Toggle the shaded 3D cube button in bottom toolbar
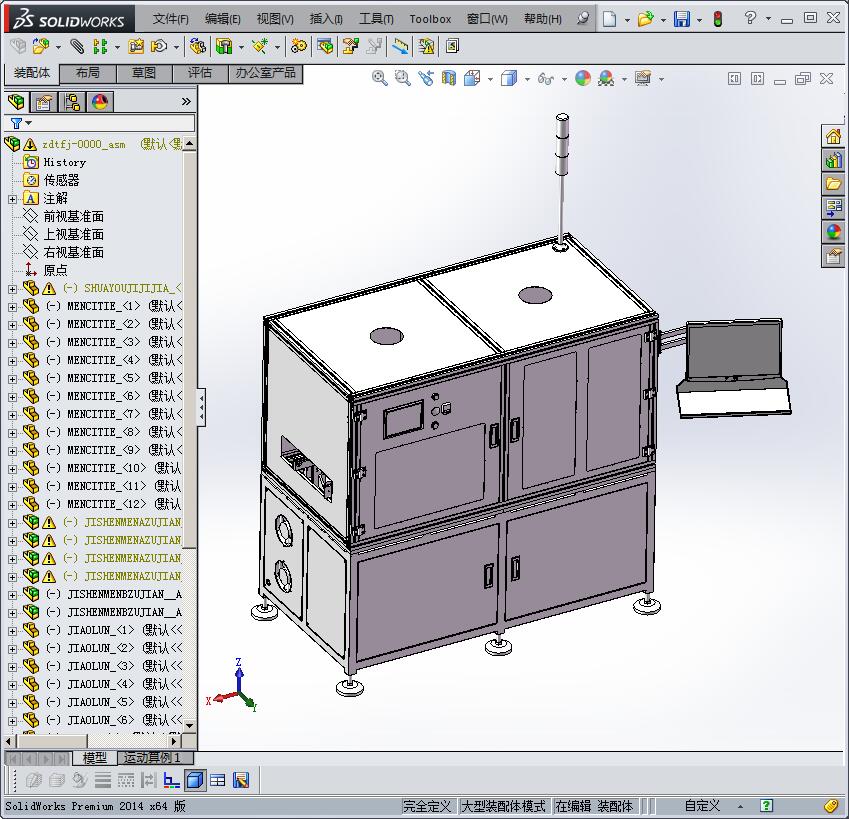The width and height of the screenshot is (849, 819). pos(195,780)
